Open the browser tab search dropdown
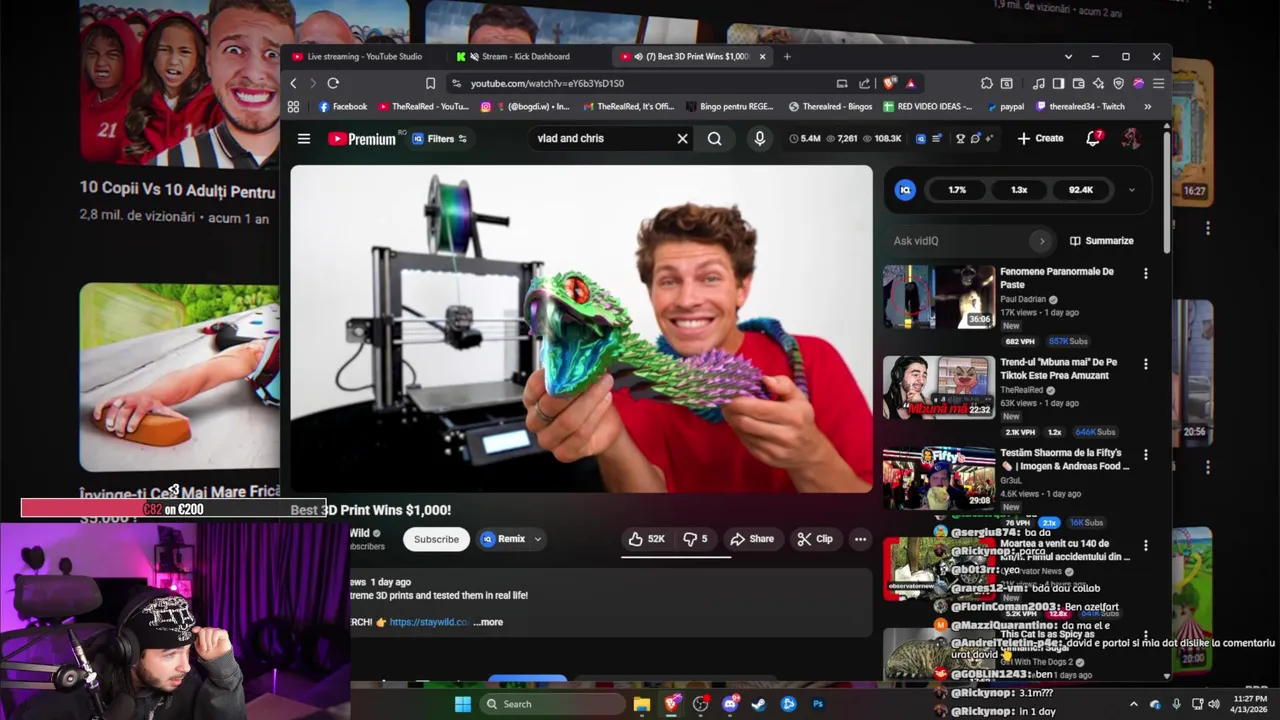This screenshot has width=1280, height=720. tap(1068, 57)
